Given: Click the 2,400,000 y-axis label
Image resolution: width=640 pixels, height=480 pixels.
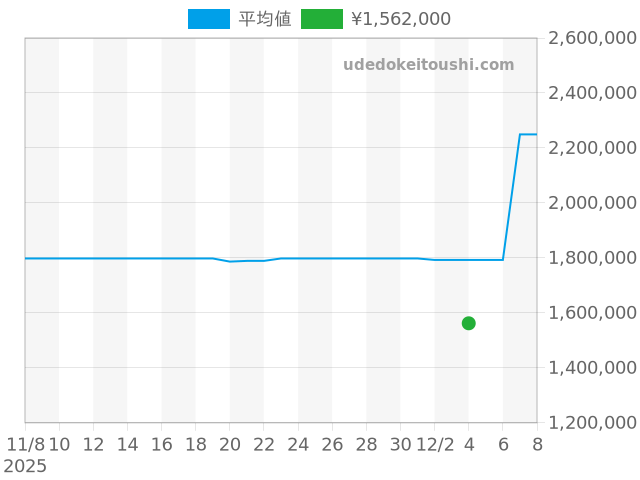Looking at the screenshot, I should pyautogui.click(x=593, y=93).
